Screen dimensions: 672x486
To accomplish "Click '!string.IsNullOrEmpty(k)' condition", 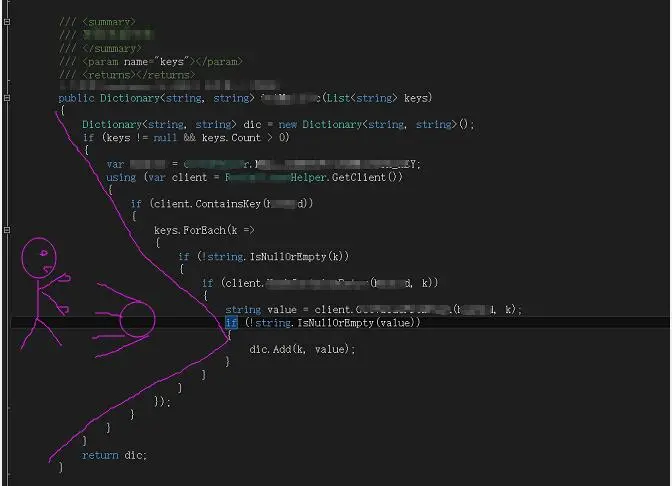I will pyautogui.click(x=273, y=257).
